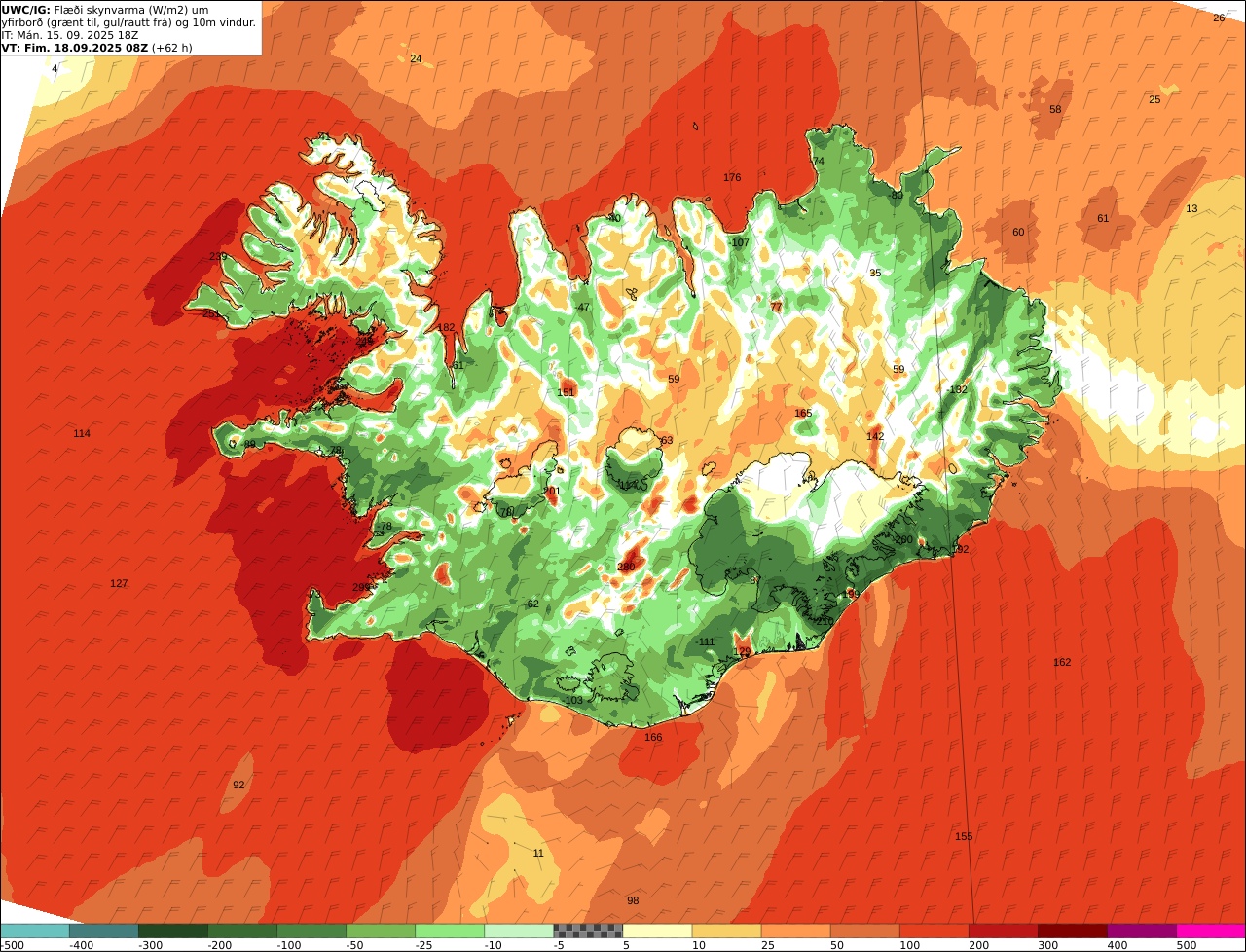Click the map value 114 in the western ocean
This screenshot has height=952, width=1246.
pyautogui.click(x=82, y=433)
